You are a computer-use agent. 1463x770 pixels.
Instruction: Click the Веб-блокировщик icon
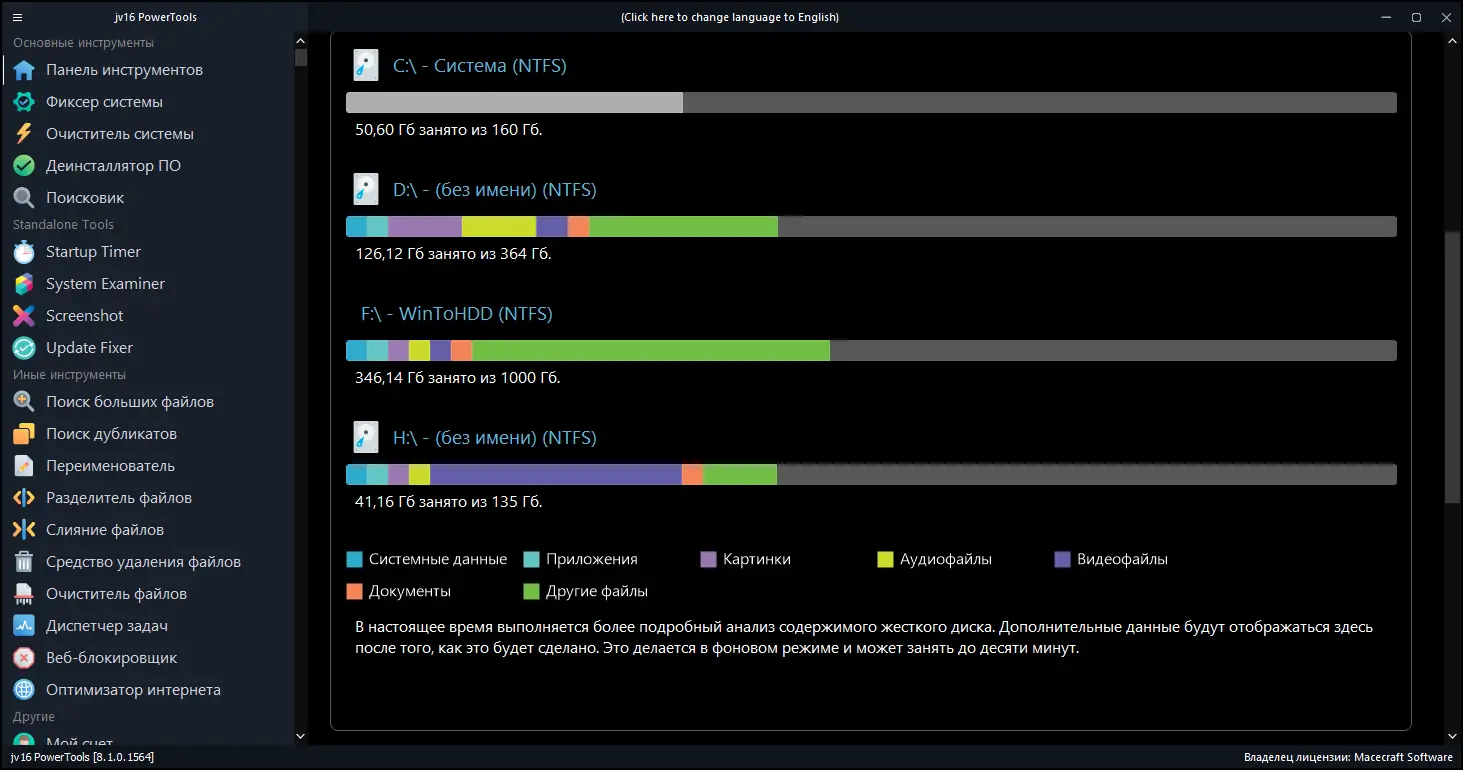coord(24,658)
